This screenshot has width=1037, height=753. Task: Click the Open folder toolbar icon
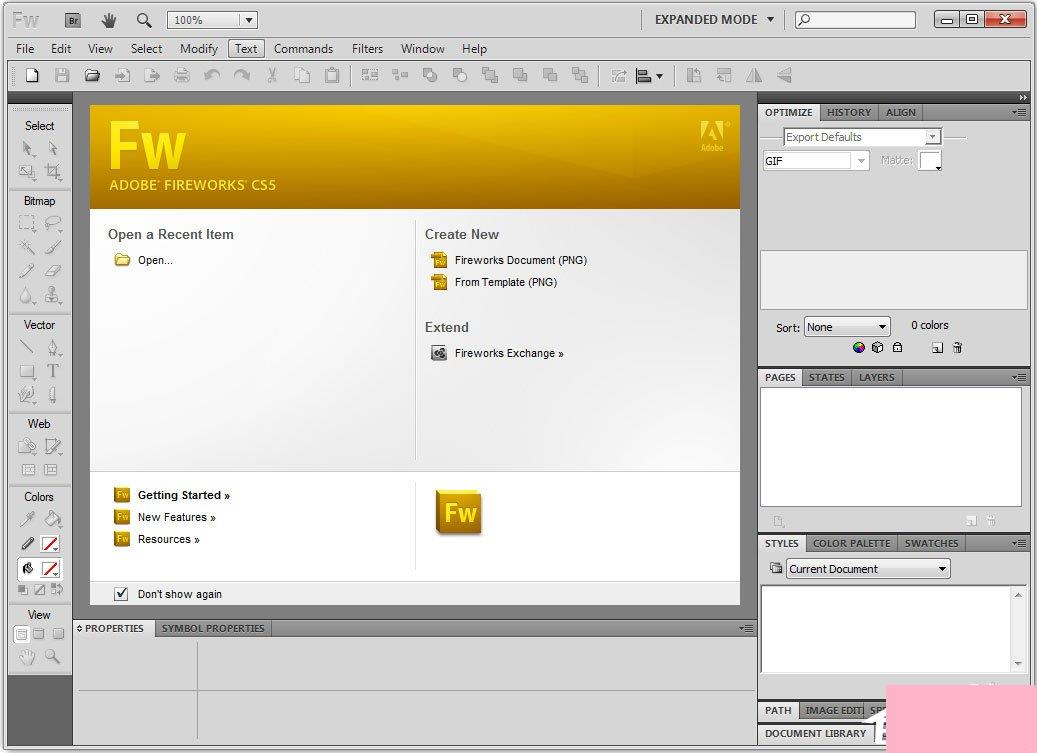[x=92, y=75]
